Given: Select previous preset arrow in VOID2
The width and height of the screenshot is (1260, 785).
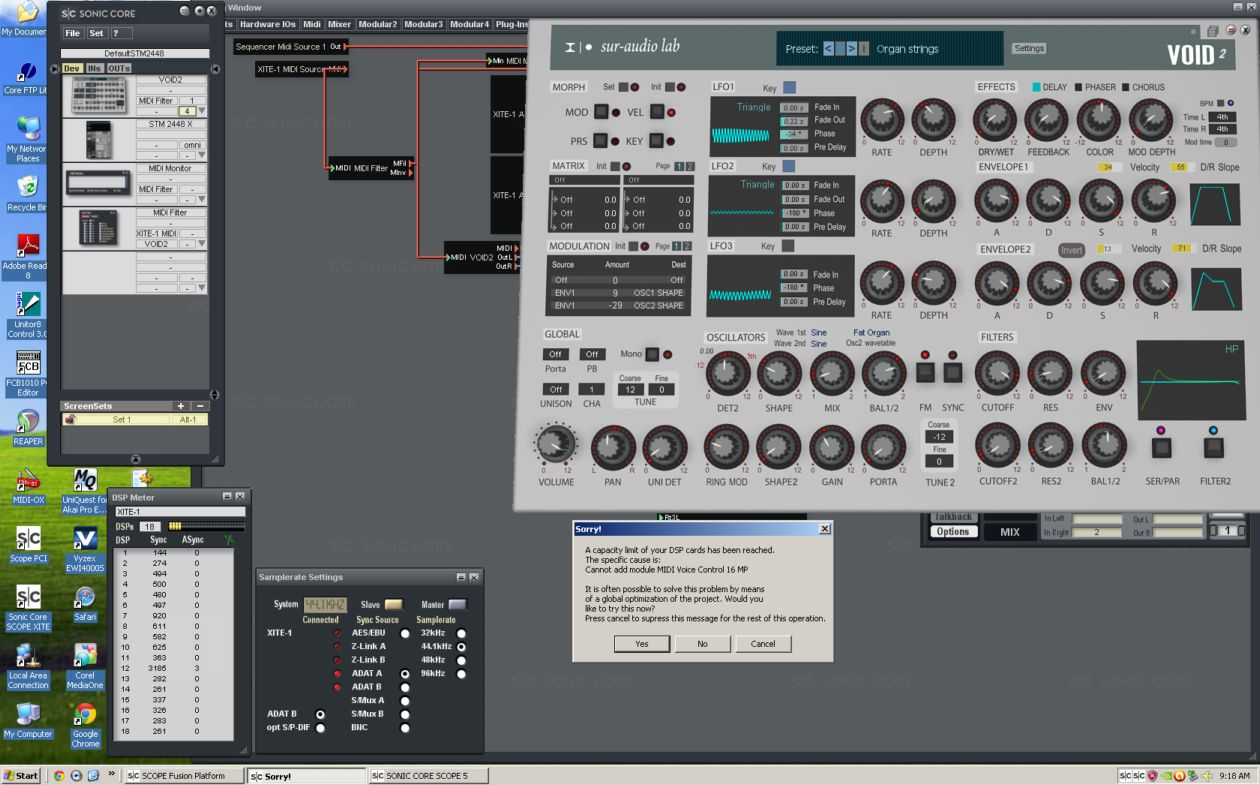Looking at the screenshot, I should click(x=829, y=48).
